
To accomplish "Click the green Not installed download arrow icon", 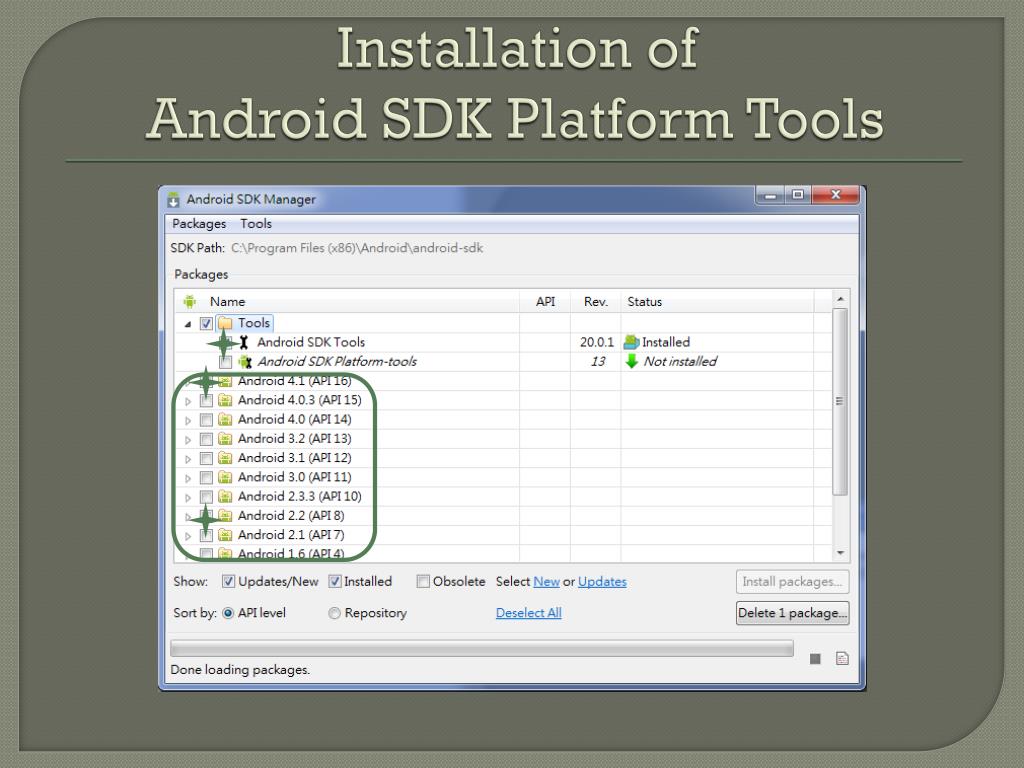I will point(632,361).
